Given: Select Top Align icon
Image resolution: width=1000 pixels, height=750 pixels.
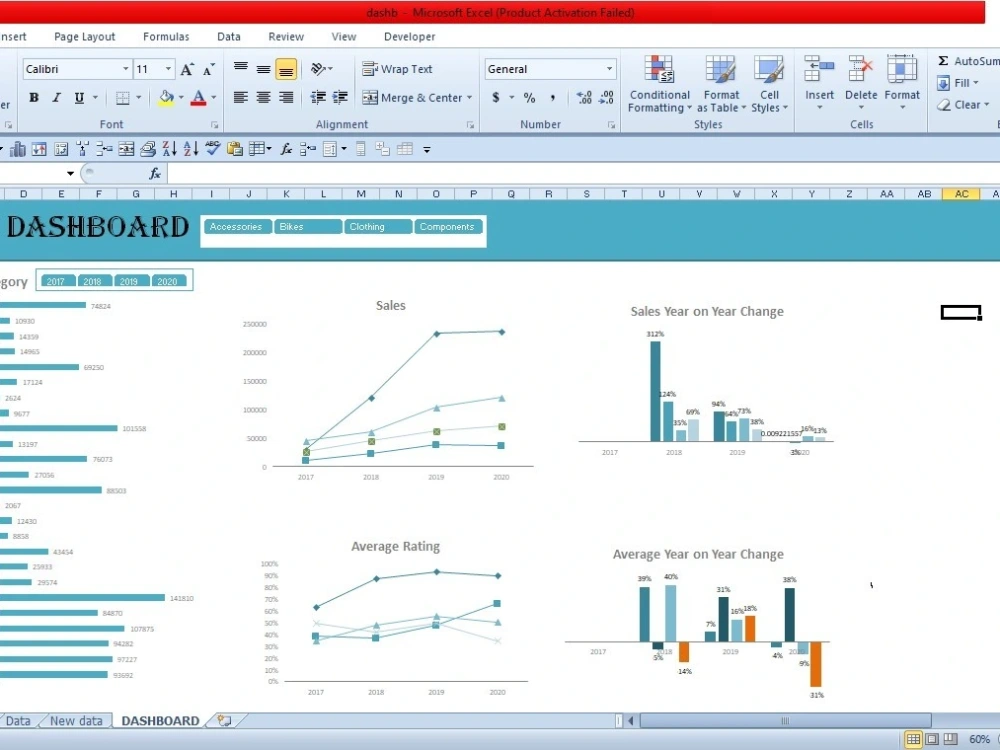Looking at the screenshot, I should 240,68.
